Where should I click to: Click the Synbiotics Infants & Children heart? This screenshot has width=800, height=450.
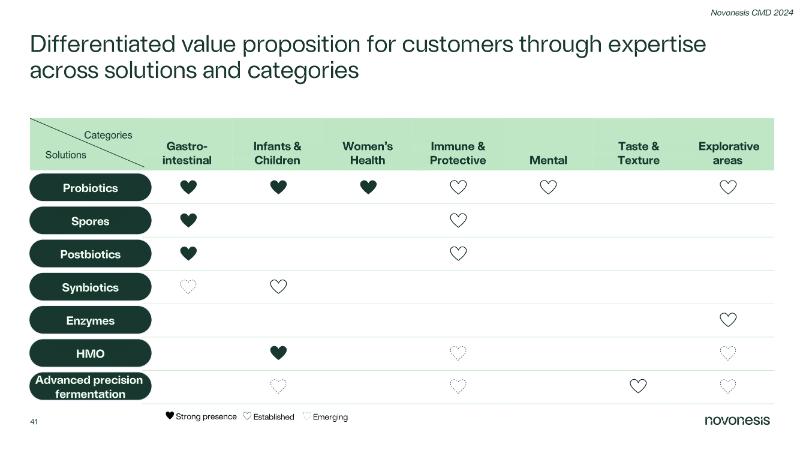tap(278, 287)
